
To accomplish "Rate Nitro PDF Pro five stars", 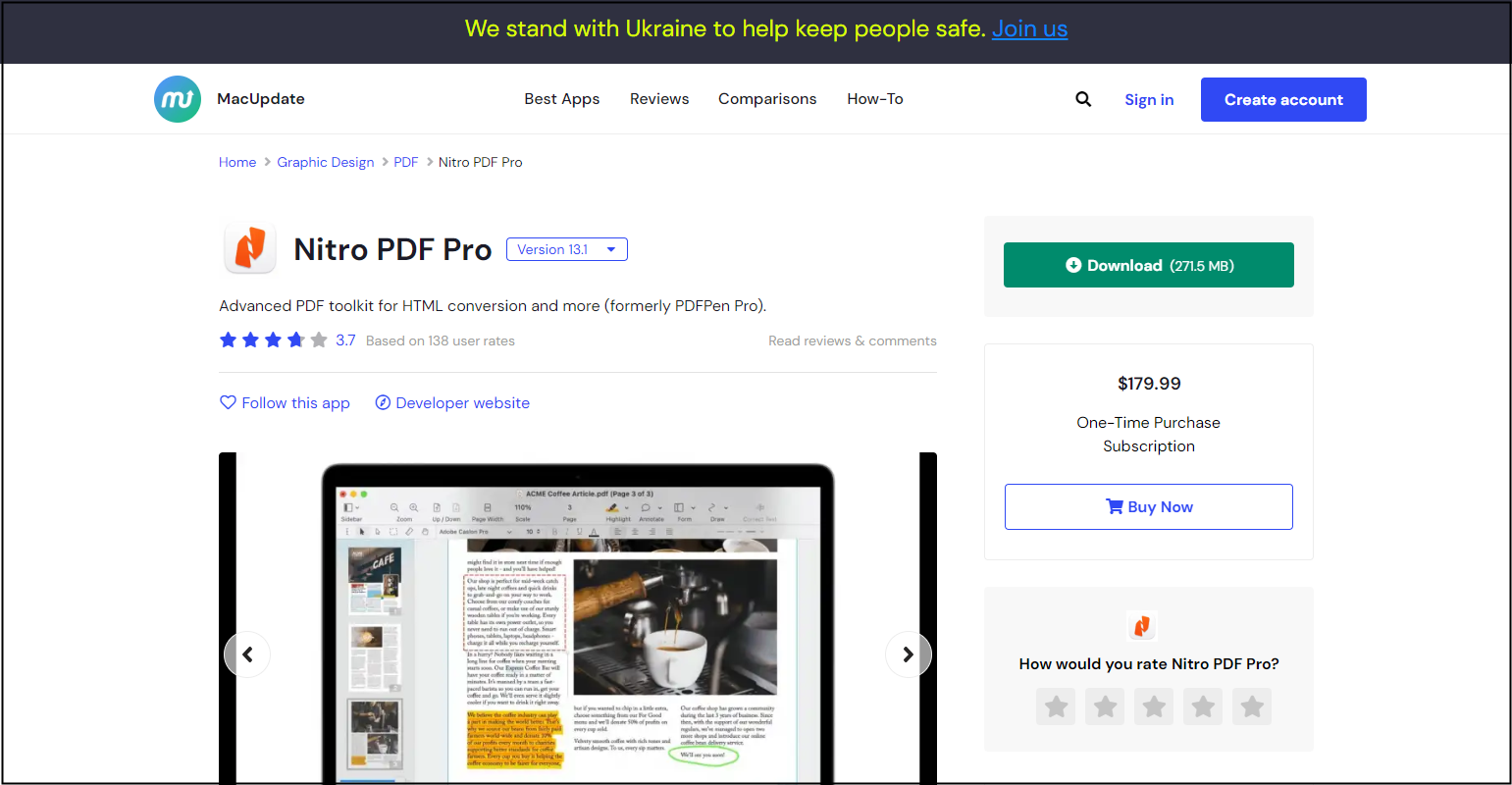I will (1252, 706).
